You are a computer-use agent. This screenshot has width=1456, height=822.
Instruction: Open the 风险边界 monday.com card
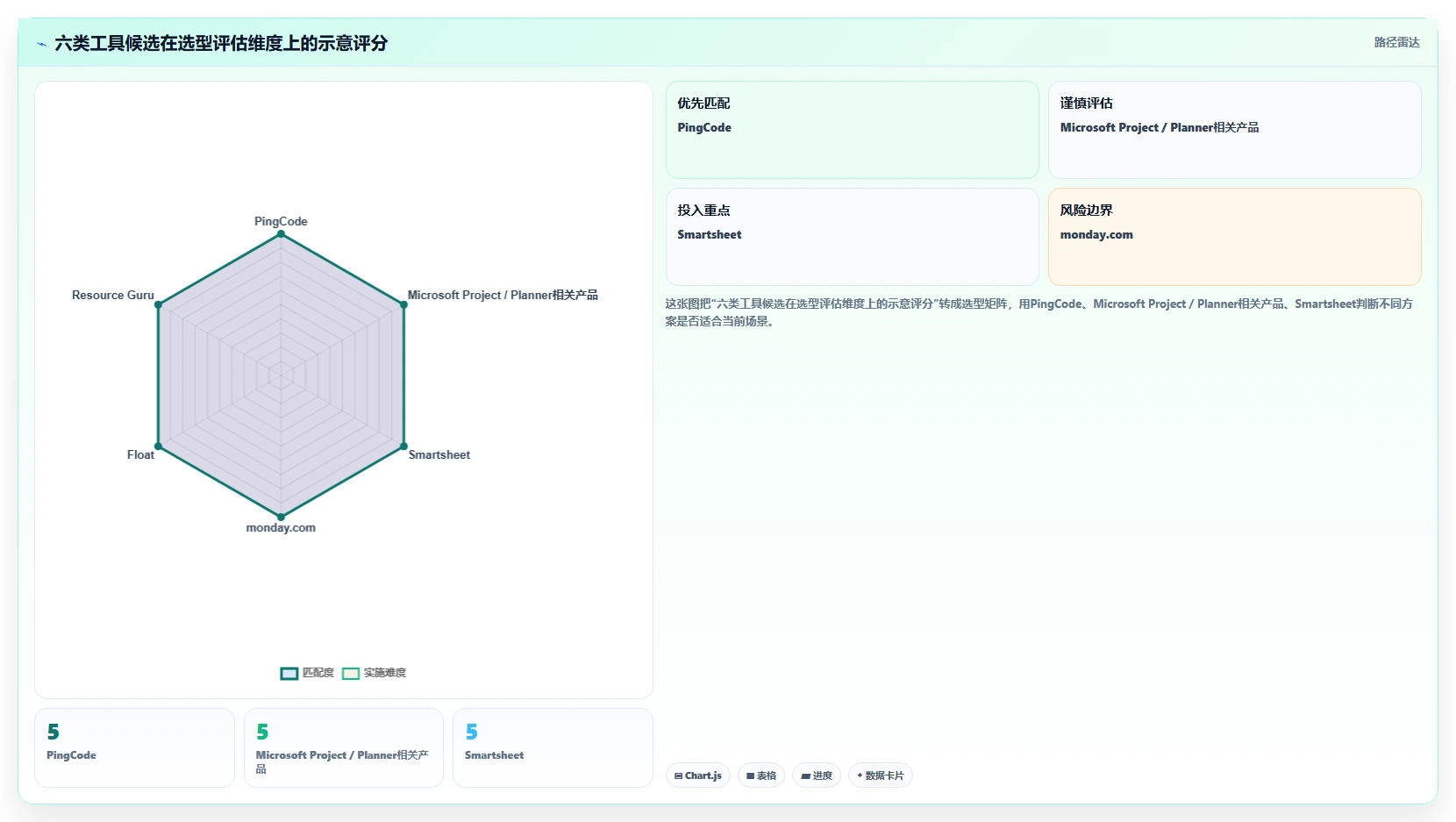(1235, 237)
